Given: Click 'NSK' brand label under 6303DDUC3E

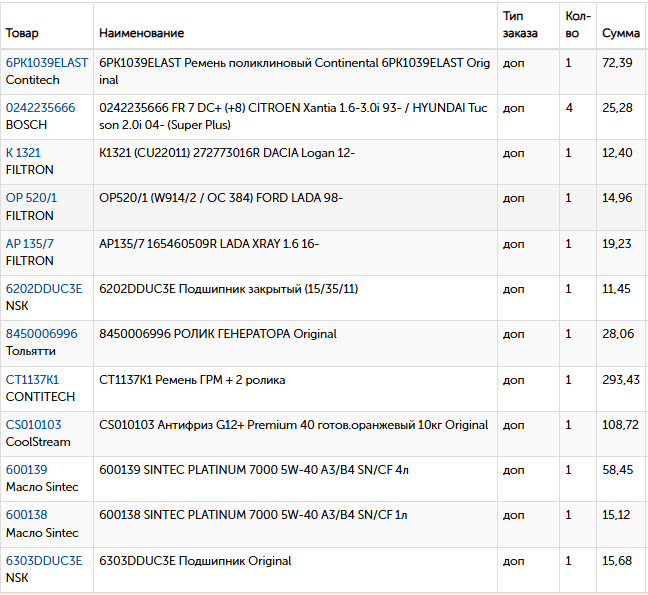Looking at the screenshot, I should (x=17, y=578).
